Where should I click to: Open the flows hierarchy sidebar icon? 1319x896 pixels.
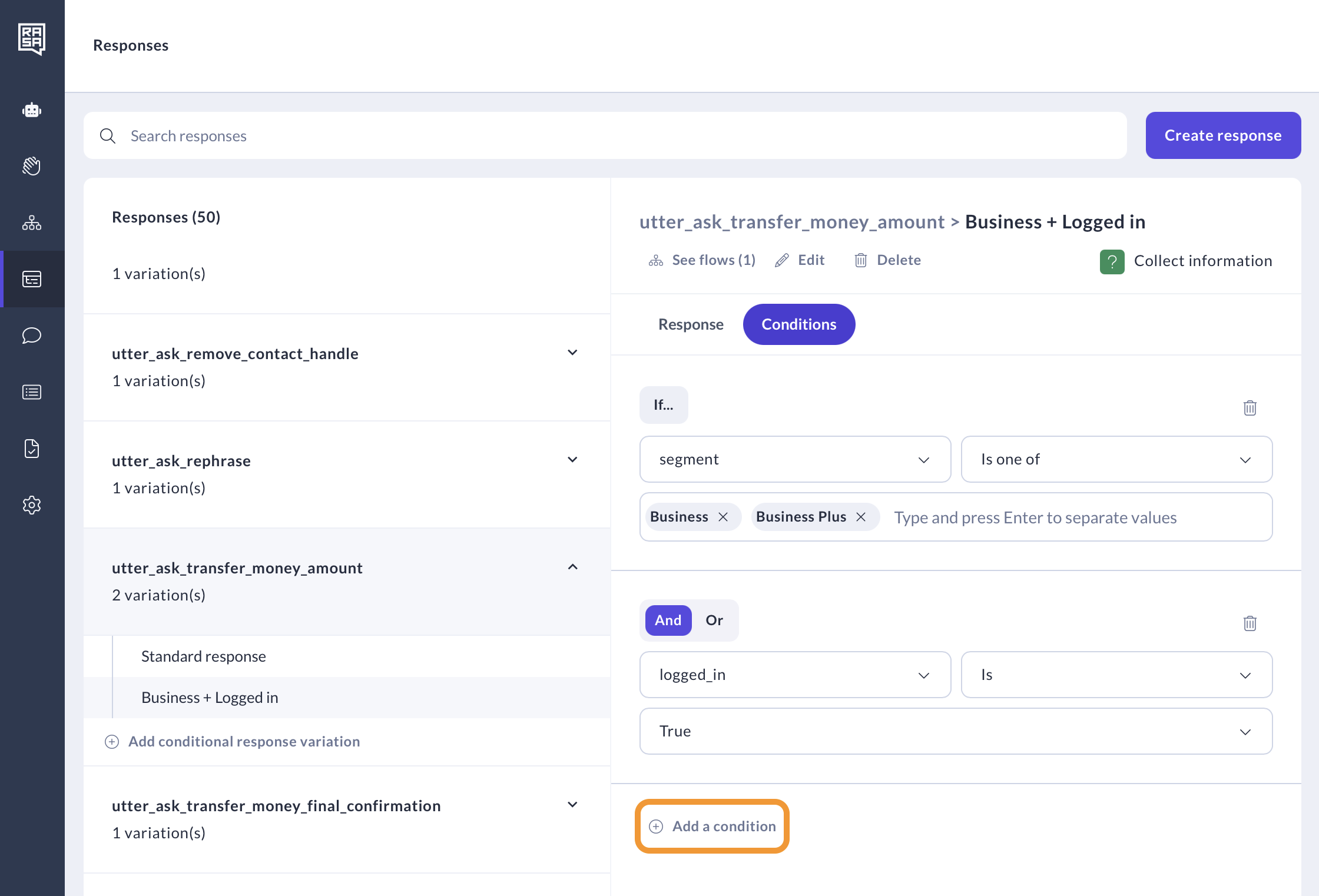coord(32,223)
